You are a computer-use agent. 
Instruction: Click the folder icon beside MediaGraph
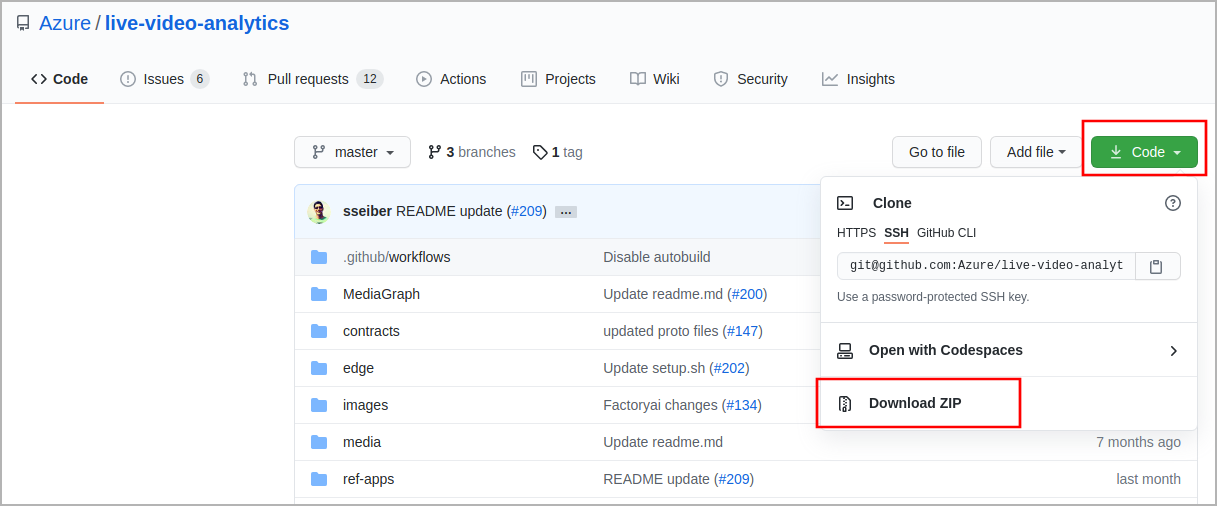click(319, 294)
